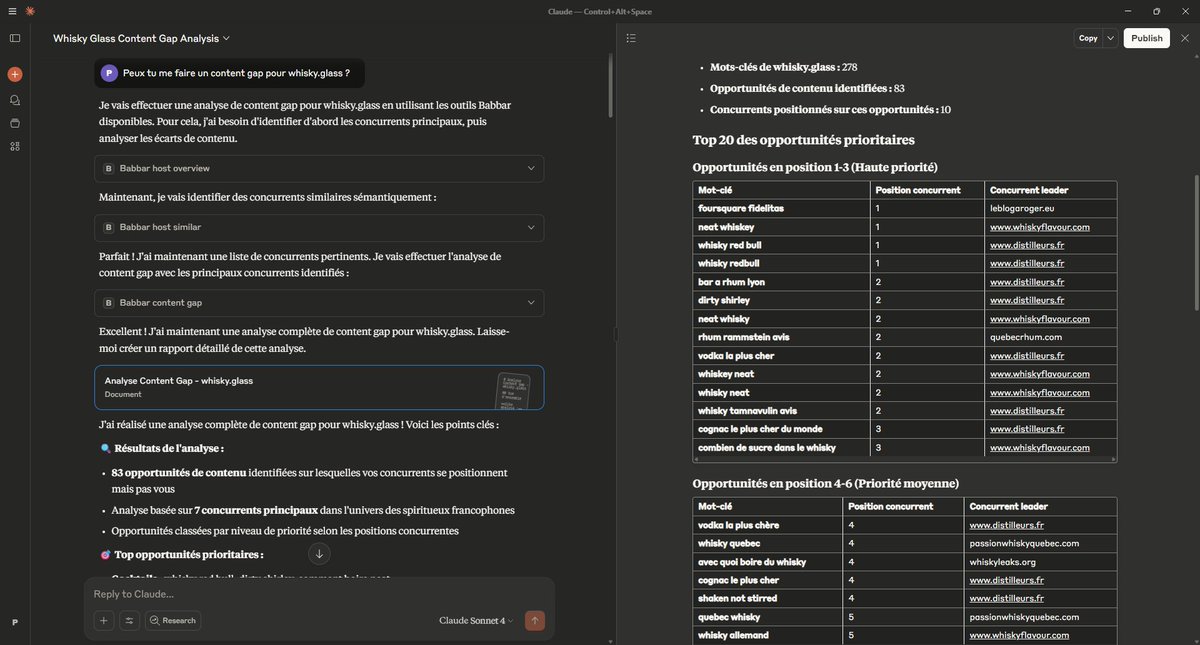Expand the Babbar host similar tool call
The width and height of the screenshot is (1200, 645).
[x=320, y=228]
